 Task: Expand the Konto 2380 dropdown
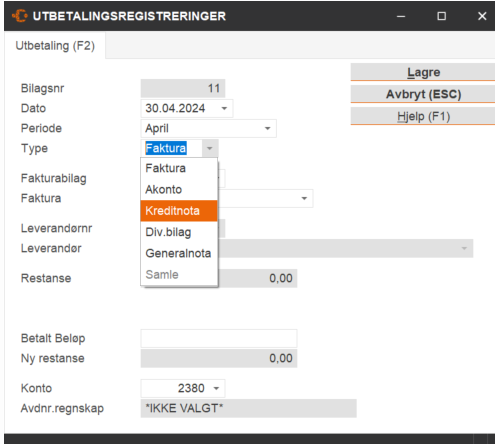coord(216,388)
